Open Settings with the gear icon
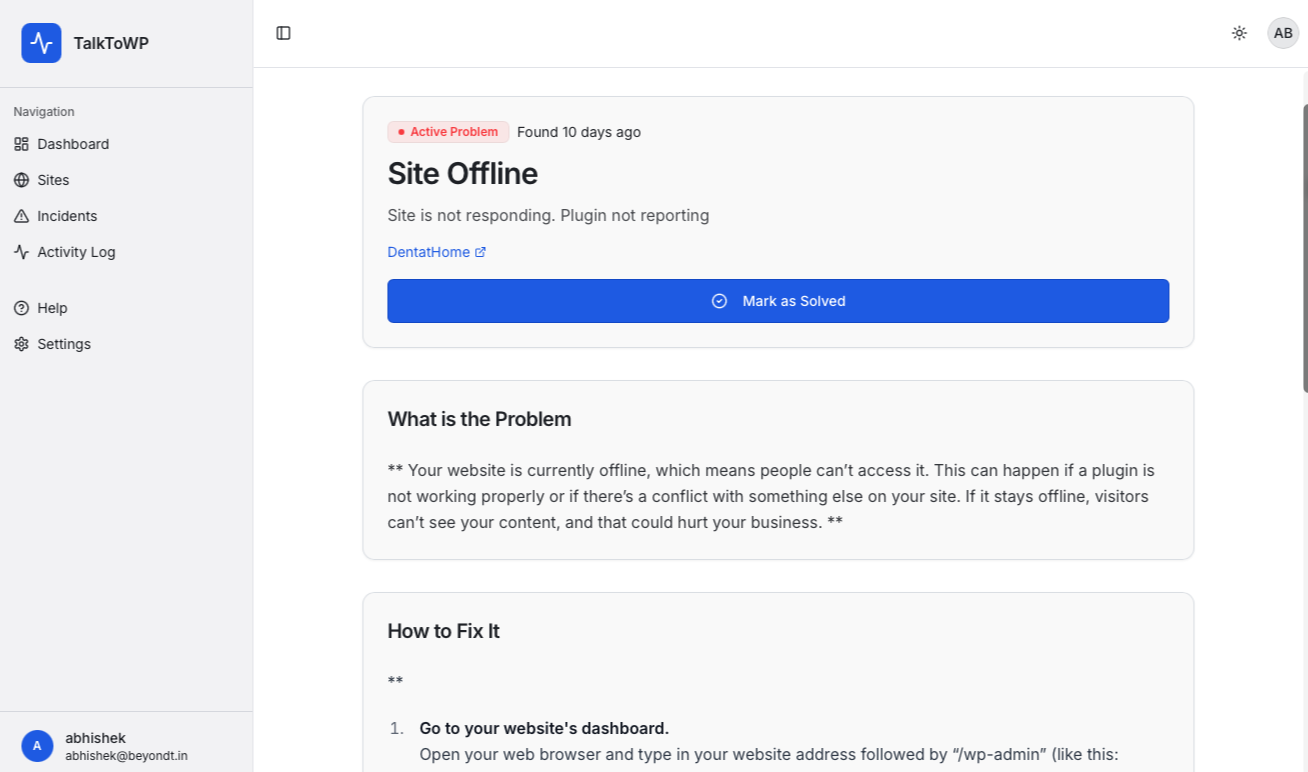The height and width of the screenshot is (772, 1308). [21, 344]
